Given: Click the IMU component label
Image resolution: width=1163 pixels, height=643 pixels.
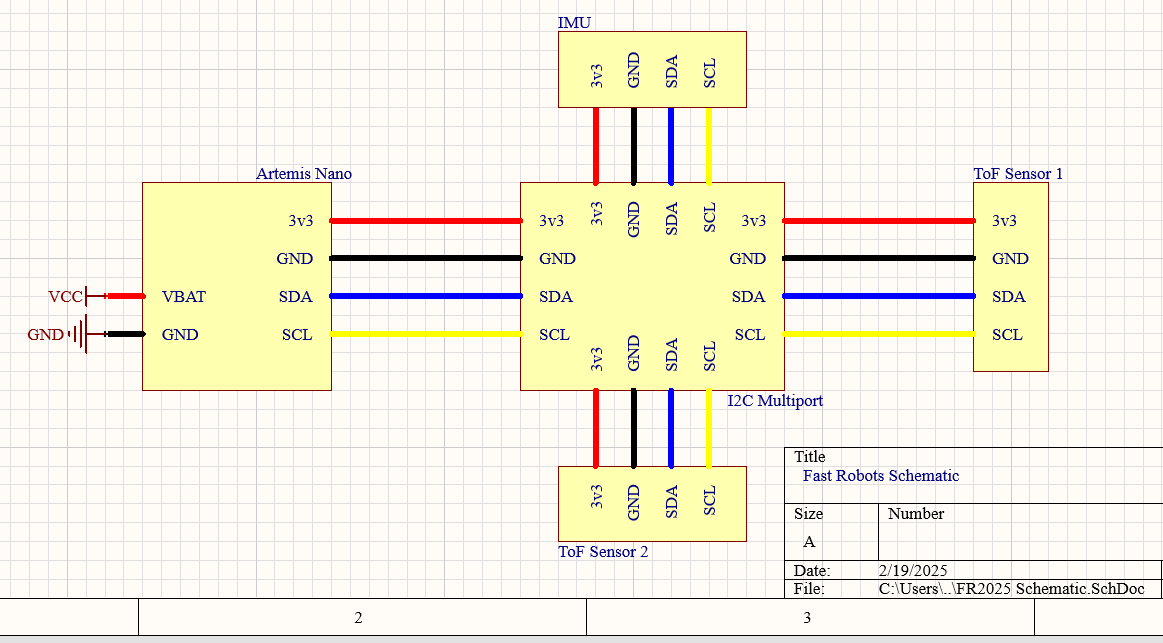Looking at the screenshot, I should (x=574, y=23).
